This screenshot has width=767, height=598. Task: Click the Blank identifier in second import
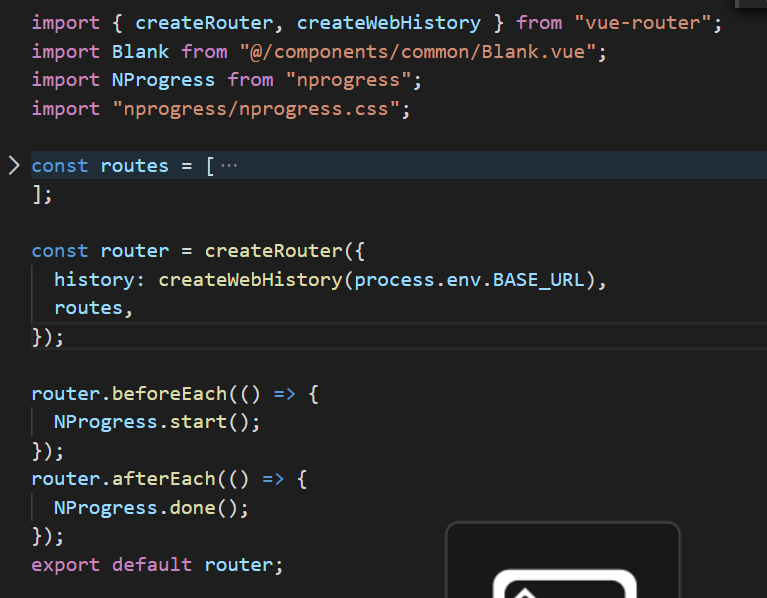point(140,52)
